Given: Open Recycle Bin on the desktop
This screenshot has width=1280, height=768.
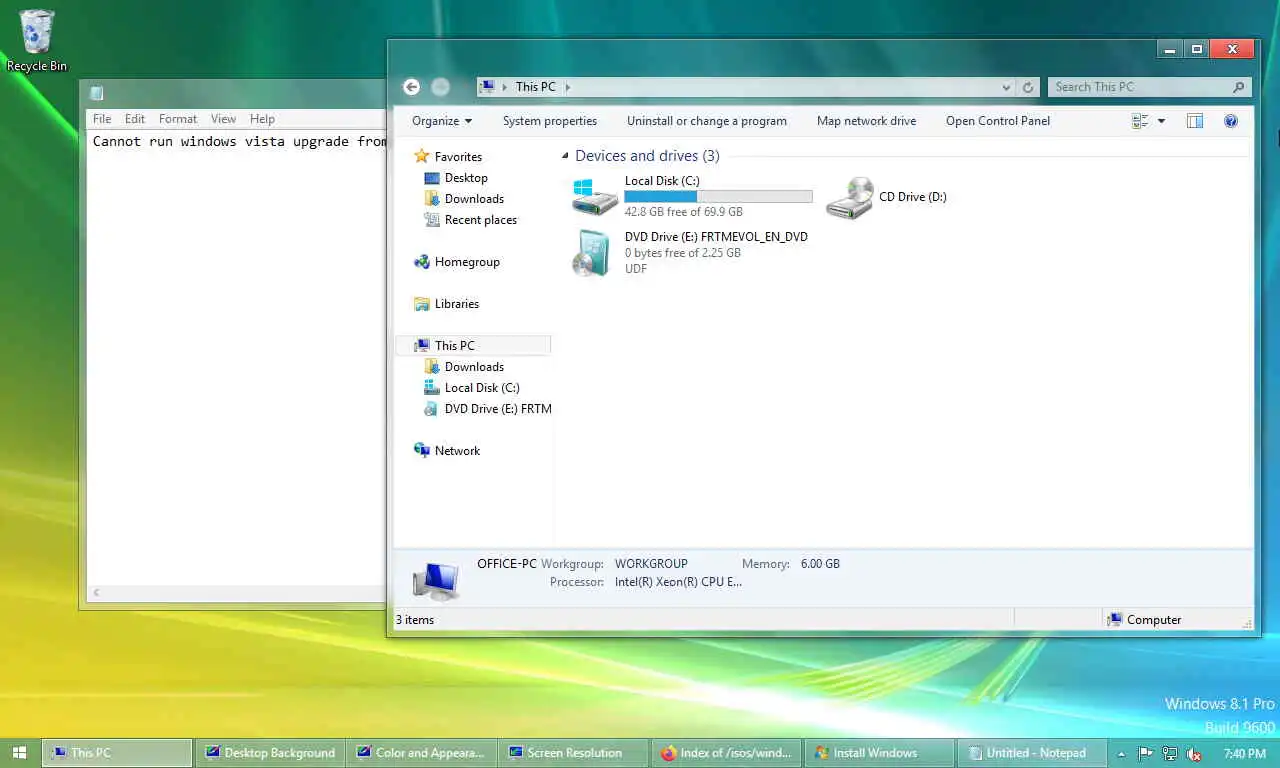Looking at the screenshot, I should pos(37,40).
